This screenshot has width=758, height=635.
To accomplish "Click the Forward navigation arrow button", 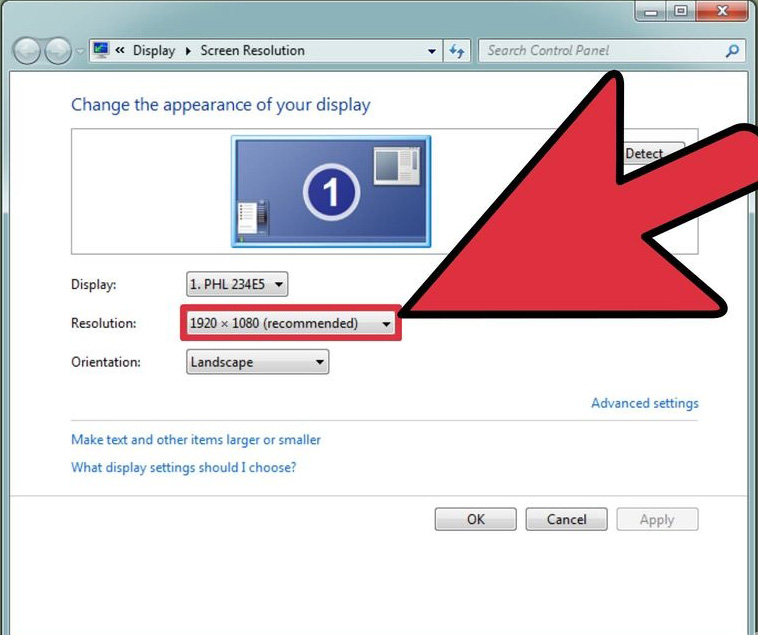I will 57,51.
